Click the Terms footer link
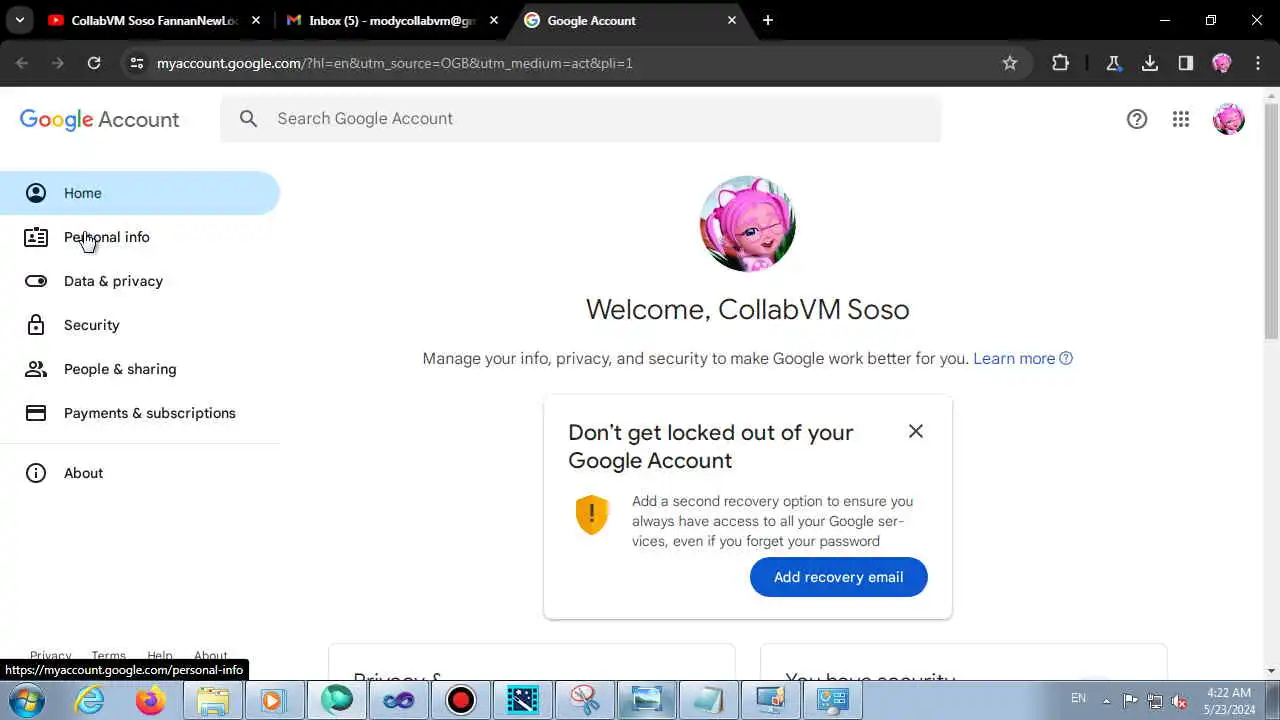The image size is (1280, 720). click(108, 656)
